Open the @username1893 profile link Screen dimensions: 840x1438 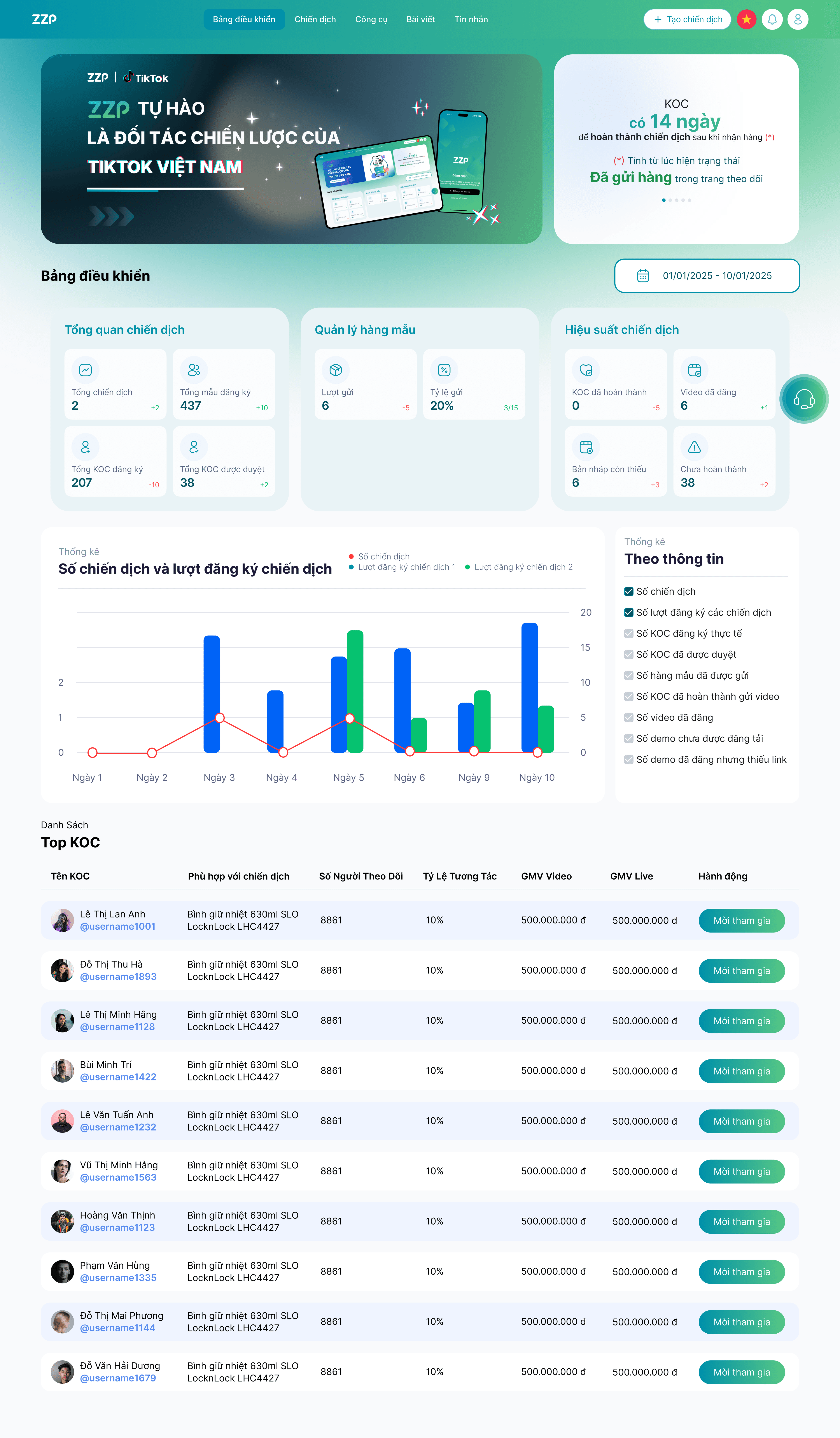(118, 976)
